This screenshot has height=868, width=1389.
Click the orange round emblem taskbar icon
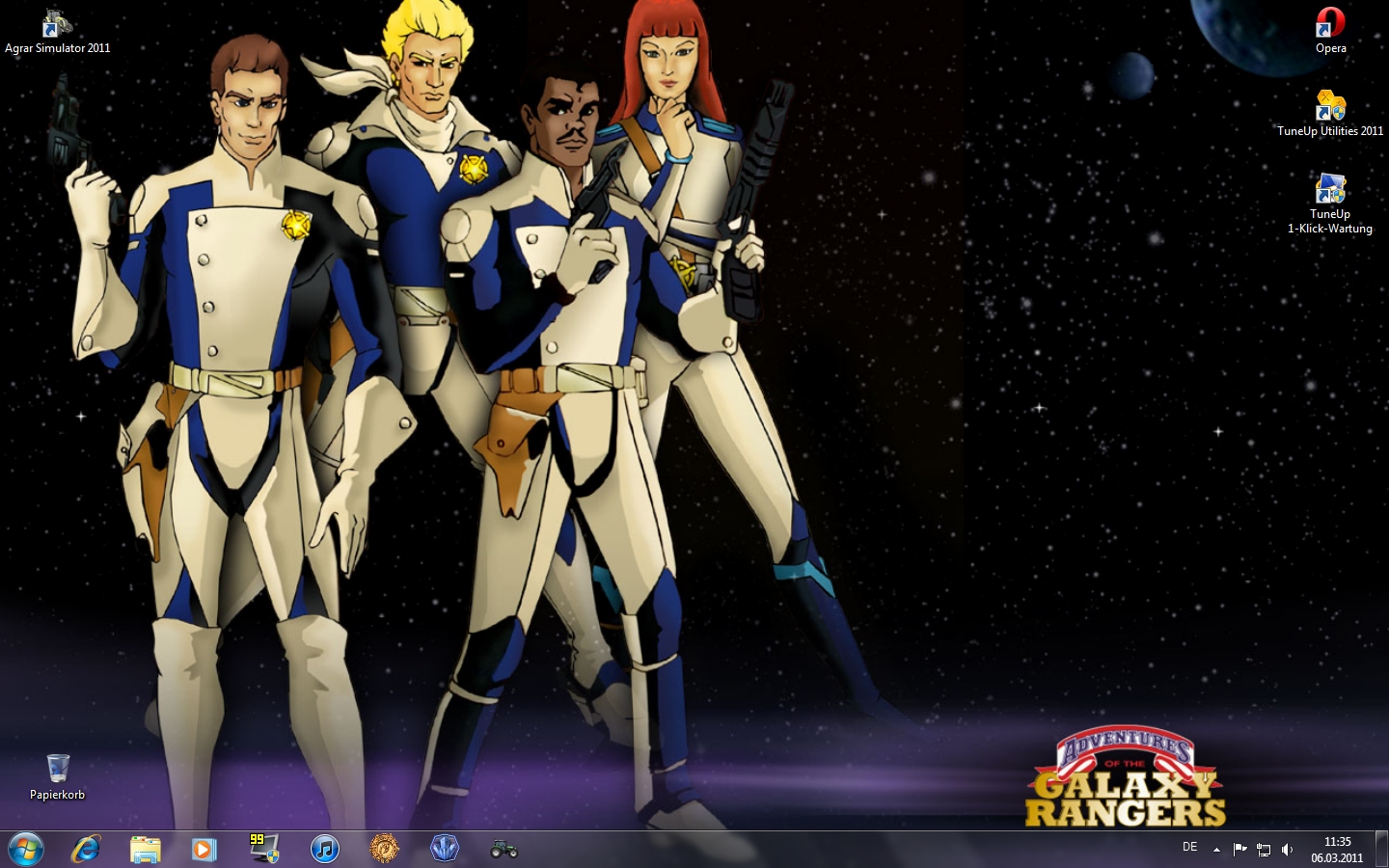pyautogui.click(x=384, y=849)
